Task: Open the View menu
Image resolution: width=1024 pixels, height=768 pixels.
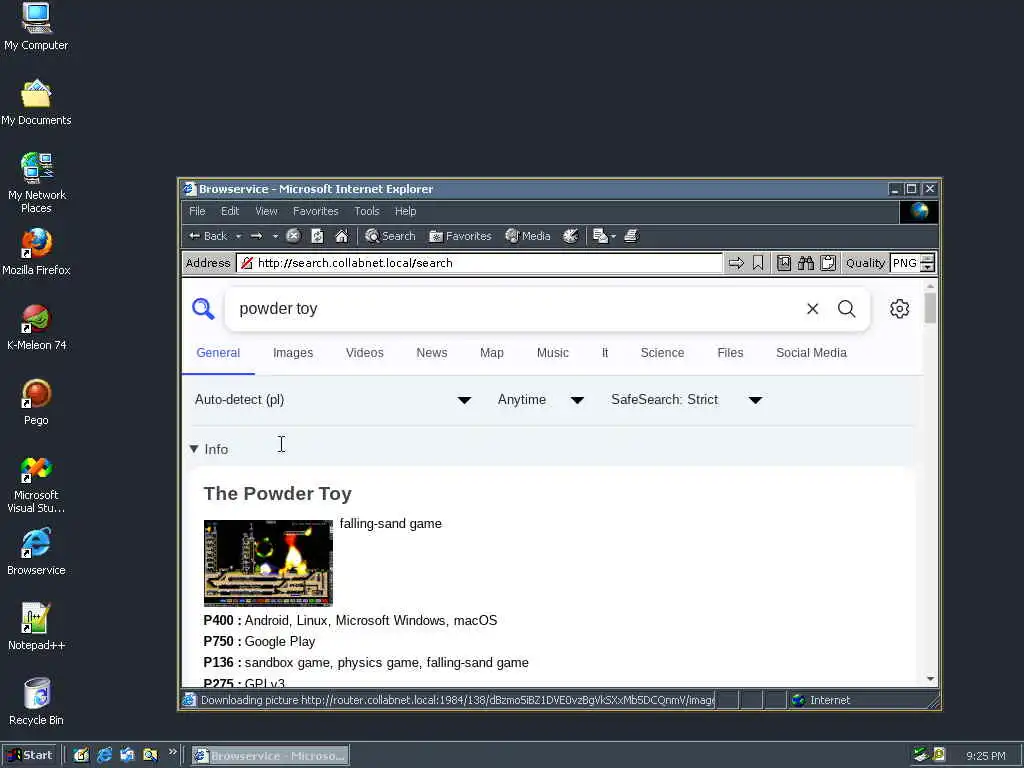Action: tap(266, 211)
